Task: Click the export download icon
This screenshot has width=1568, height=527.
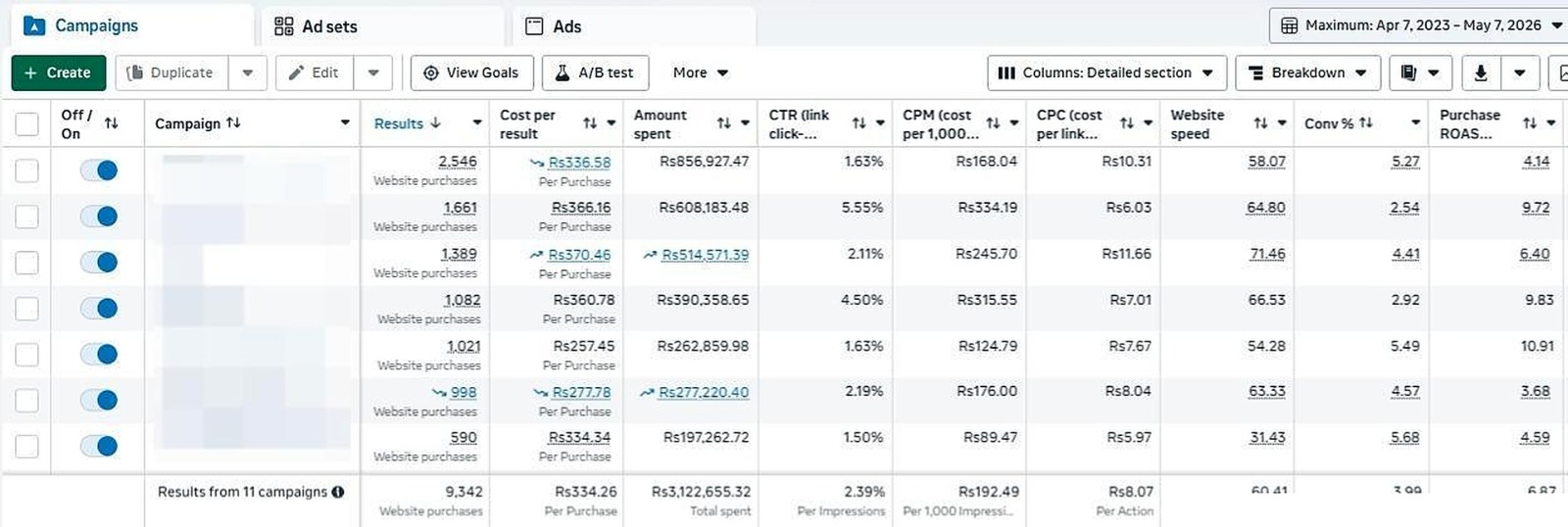Action: (1481, 72)
